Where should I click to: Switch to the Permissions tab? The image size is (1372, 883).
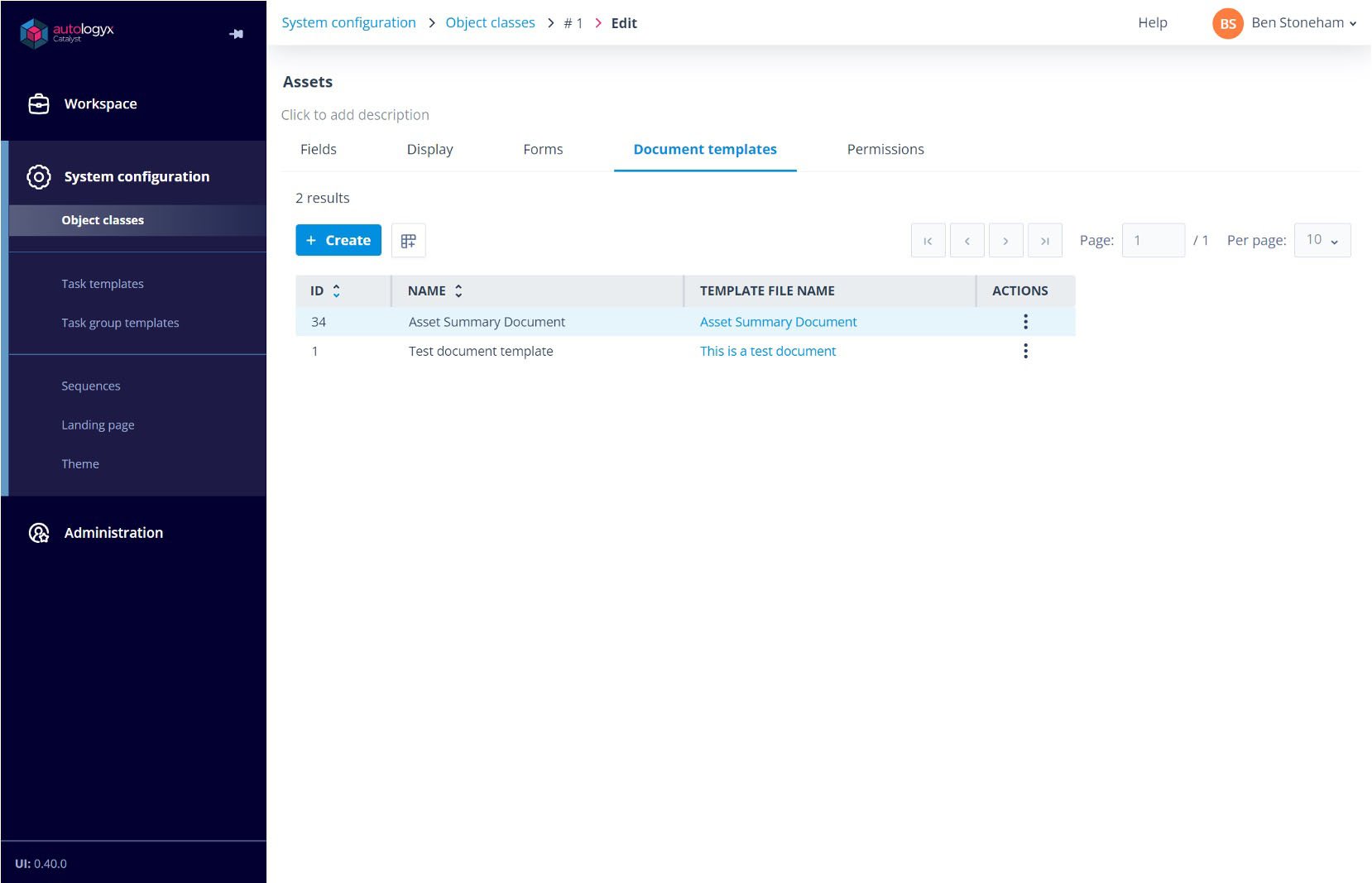(x=885, y=149)
